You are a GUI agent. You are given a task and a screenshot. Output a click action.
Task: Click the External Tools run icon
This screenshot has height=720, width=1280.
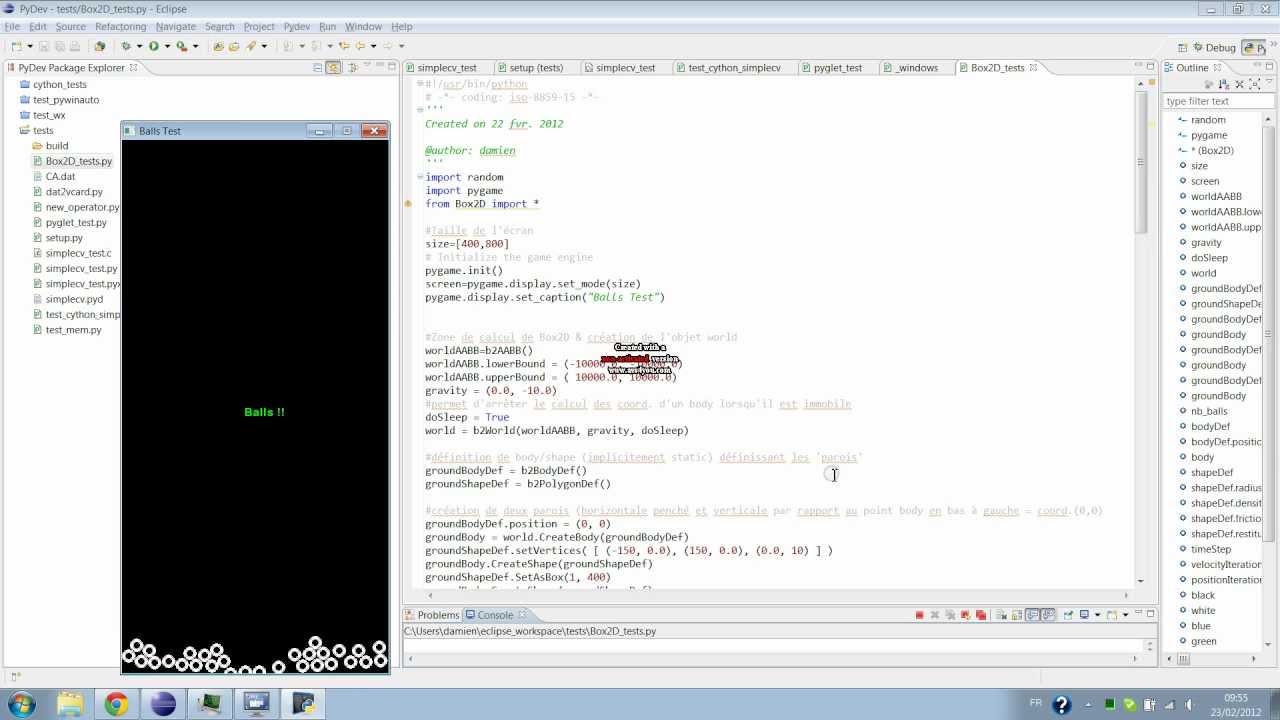[x=181, y=46]
